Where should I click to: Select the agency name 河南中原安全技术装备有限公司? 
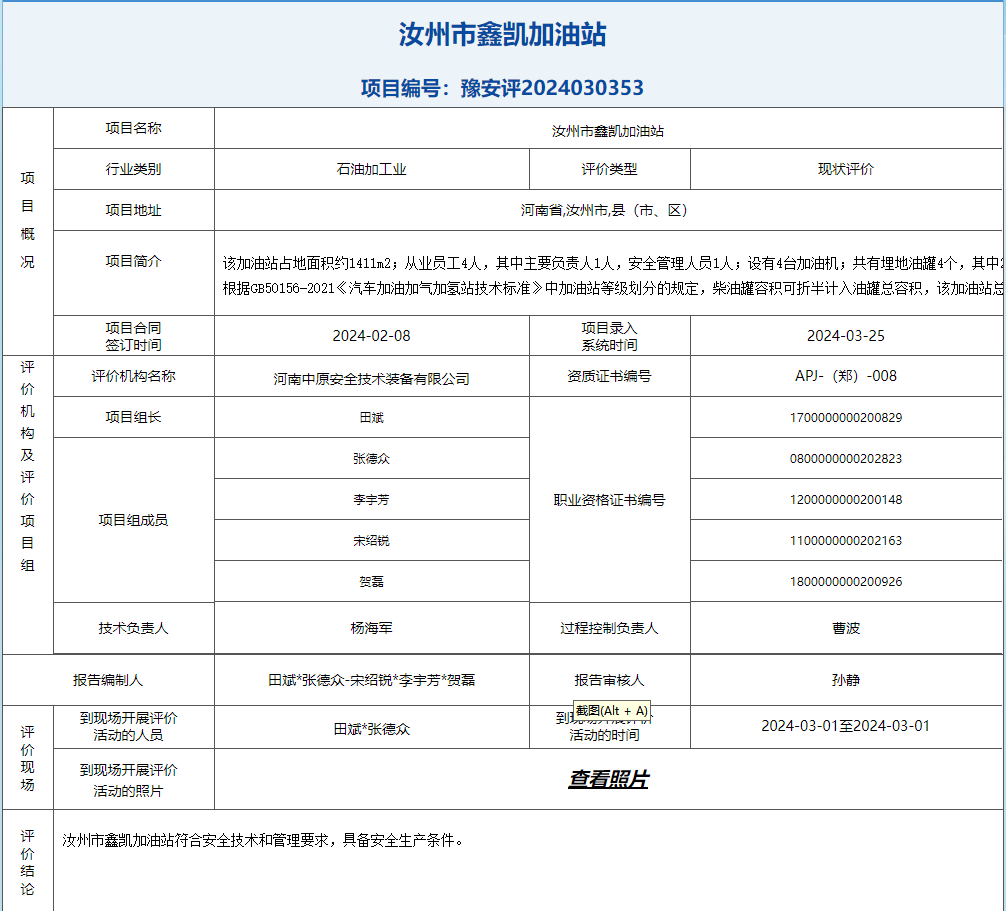click(371, 379)
